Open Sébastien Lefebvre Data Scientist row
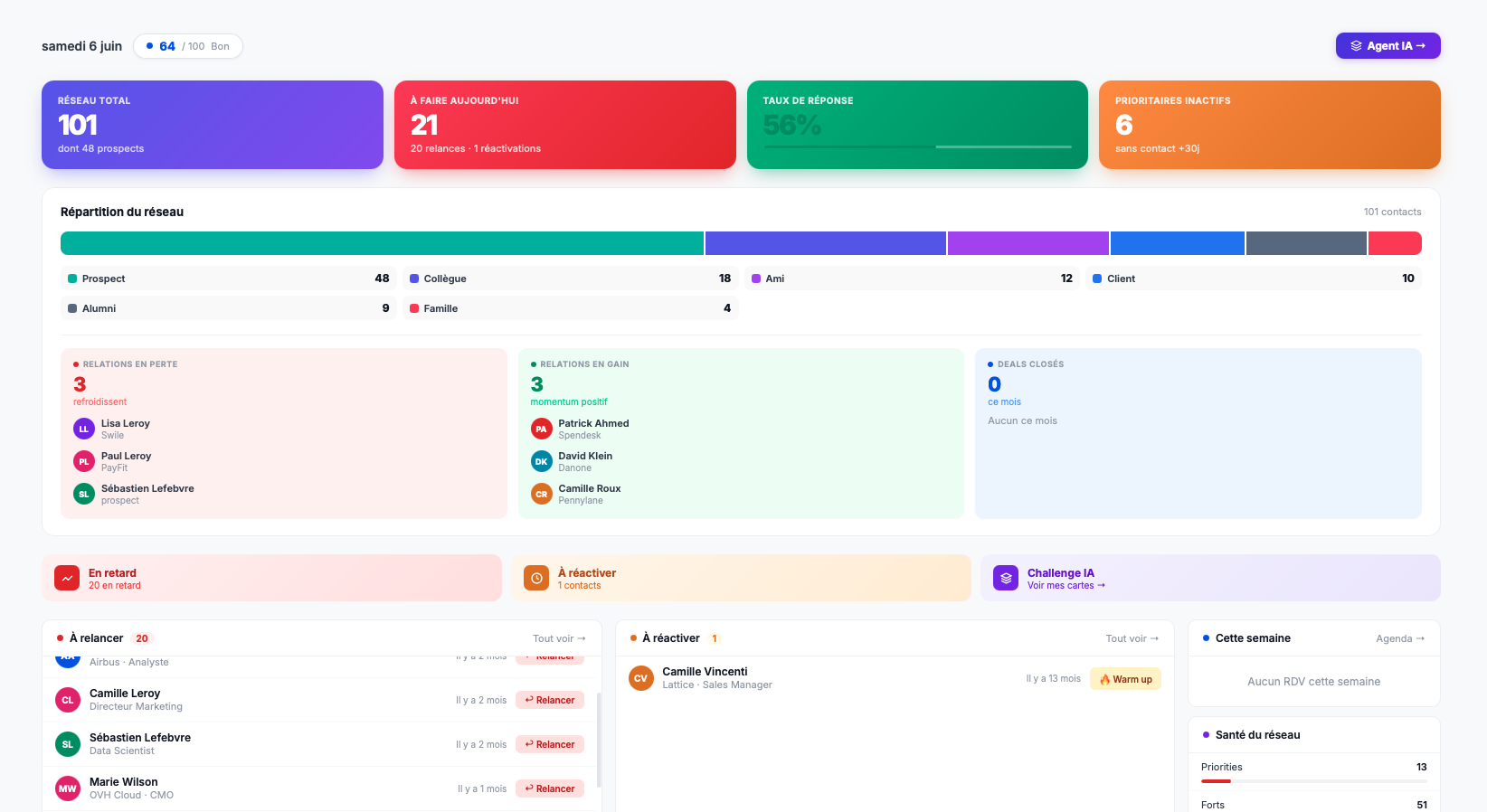The width and height of the screenshot is (1487, 812). tap(320, 744)
